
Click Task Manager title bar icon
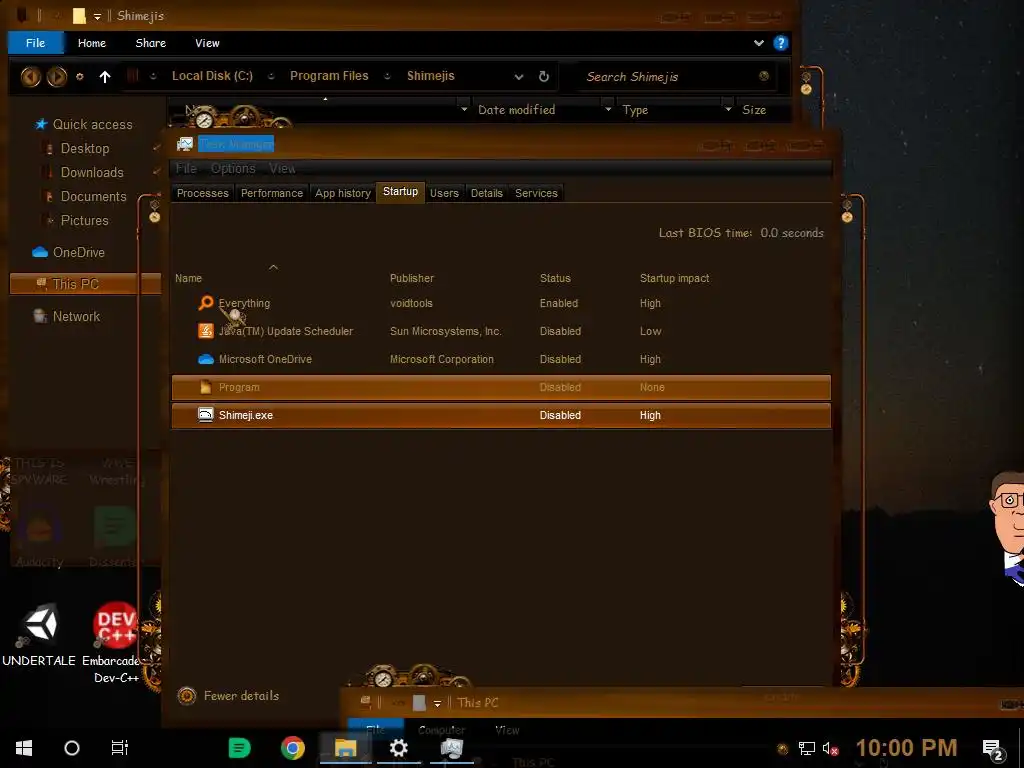click(185, 144)
